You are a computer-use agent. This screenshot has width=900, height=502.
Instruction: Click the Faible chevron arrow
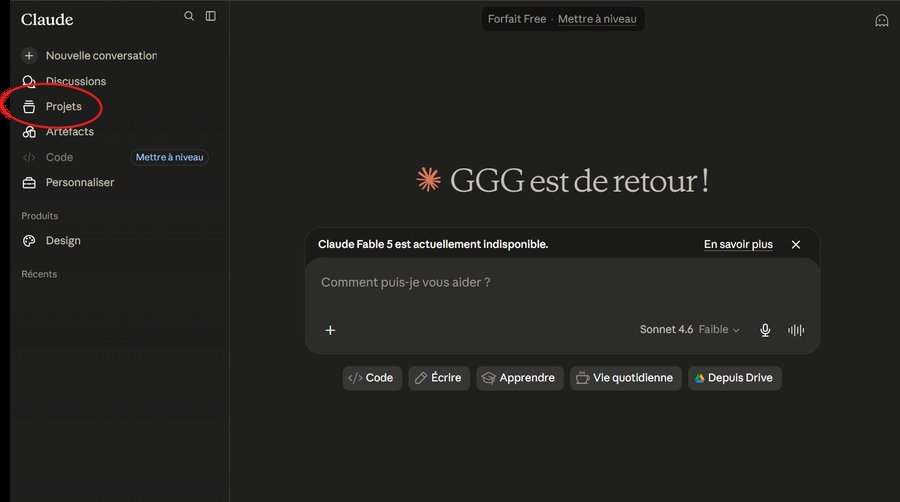click(x=736, y=330)
